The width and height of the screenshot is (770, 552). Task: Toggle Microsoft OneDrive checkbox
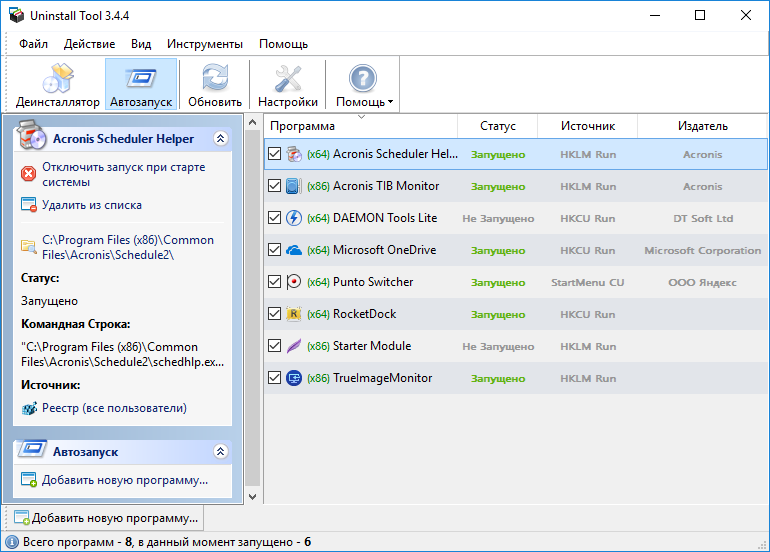tap(275, 249)
